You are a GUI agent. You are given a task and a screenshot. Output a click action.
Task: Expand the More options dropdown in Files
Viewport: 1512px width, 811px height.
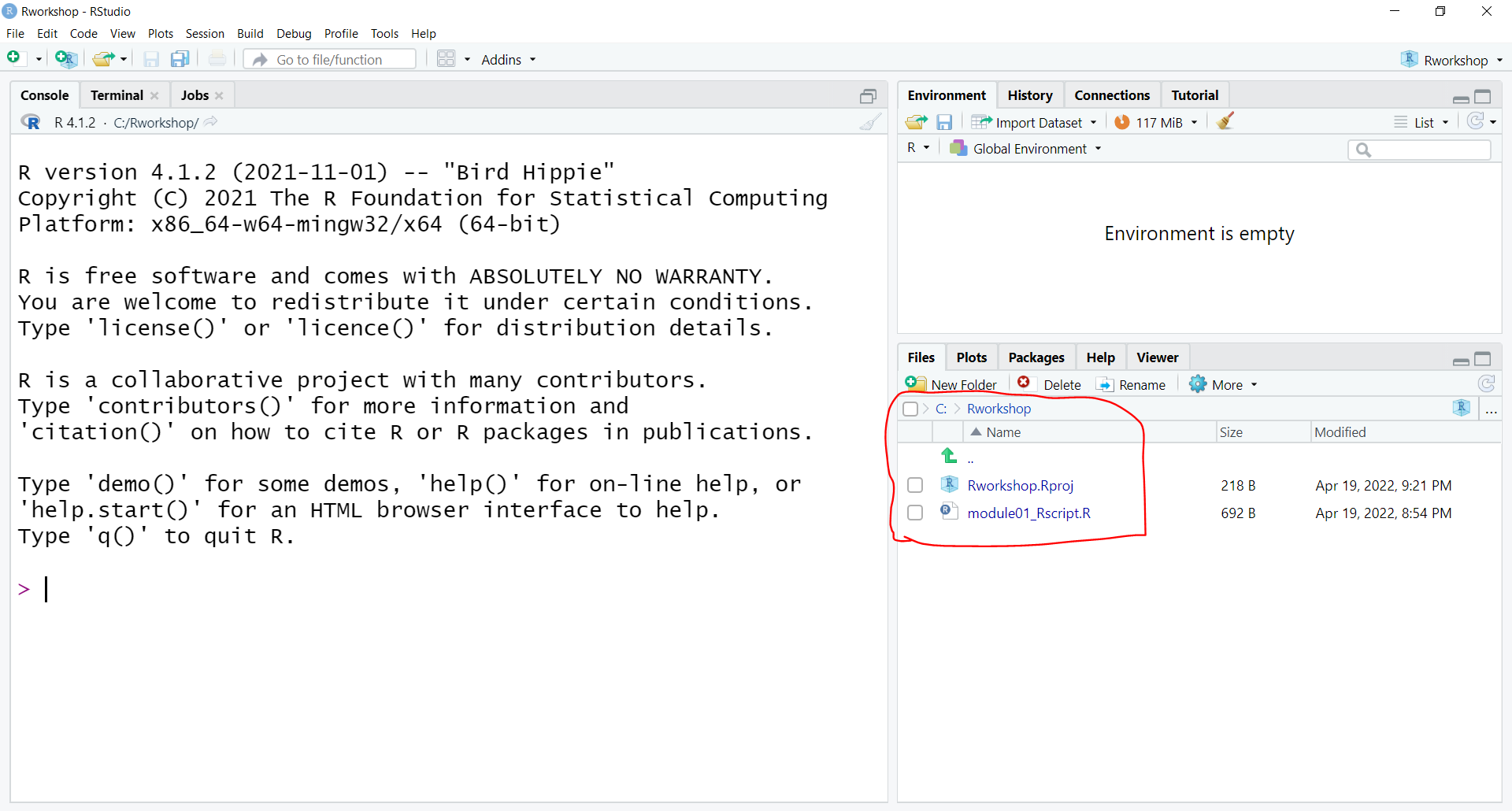(x=1223, y=384)
